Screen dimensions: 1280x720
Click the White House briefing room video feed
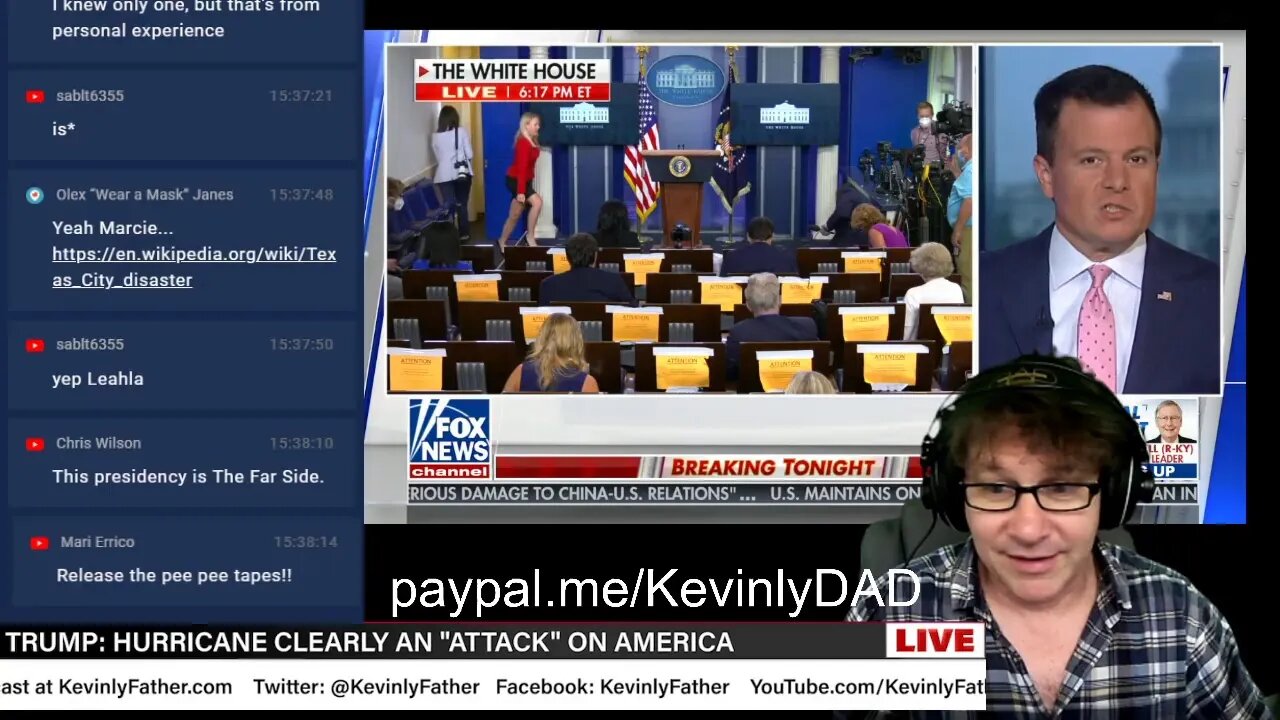pyautogui.click(x=679, y=219)
